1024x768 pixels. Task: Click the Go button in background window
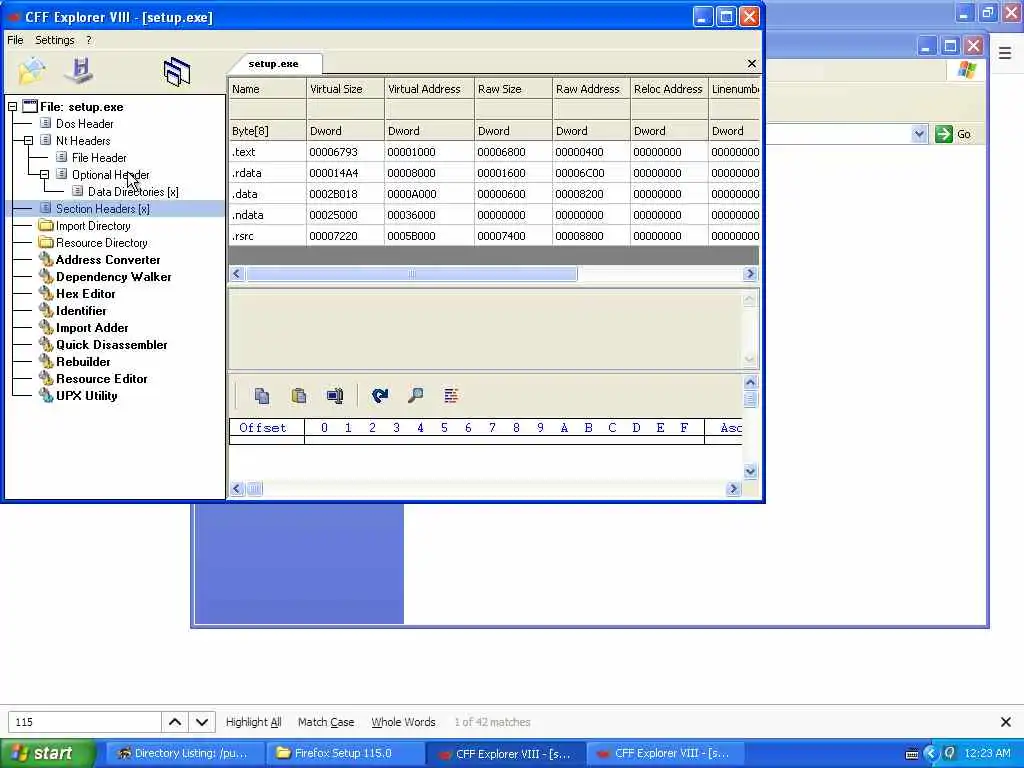[953, 134]
